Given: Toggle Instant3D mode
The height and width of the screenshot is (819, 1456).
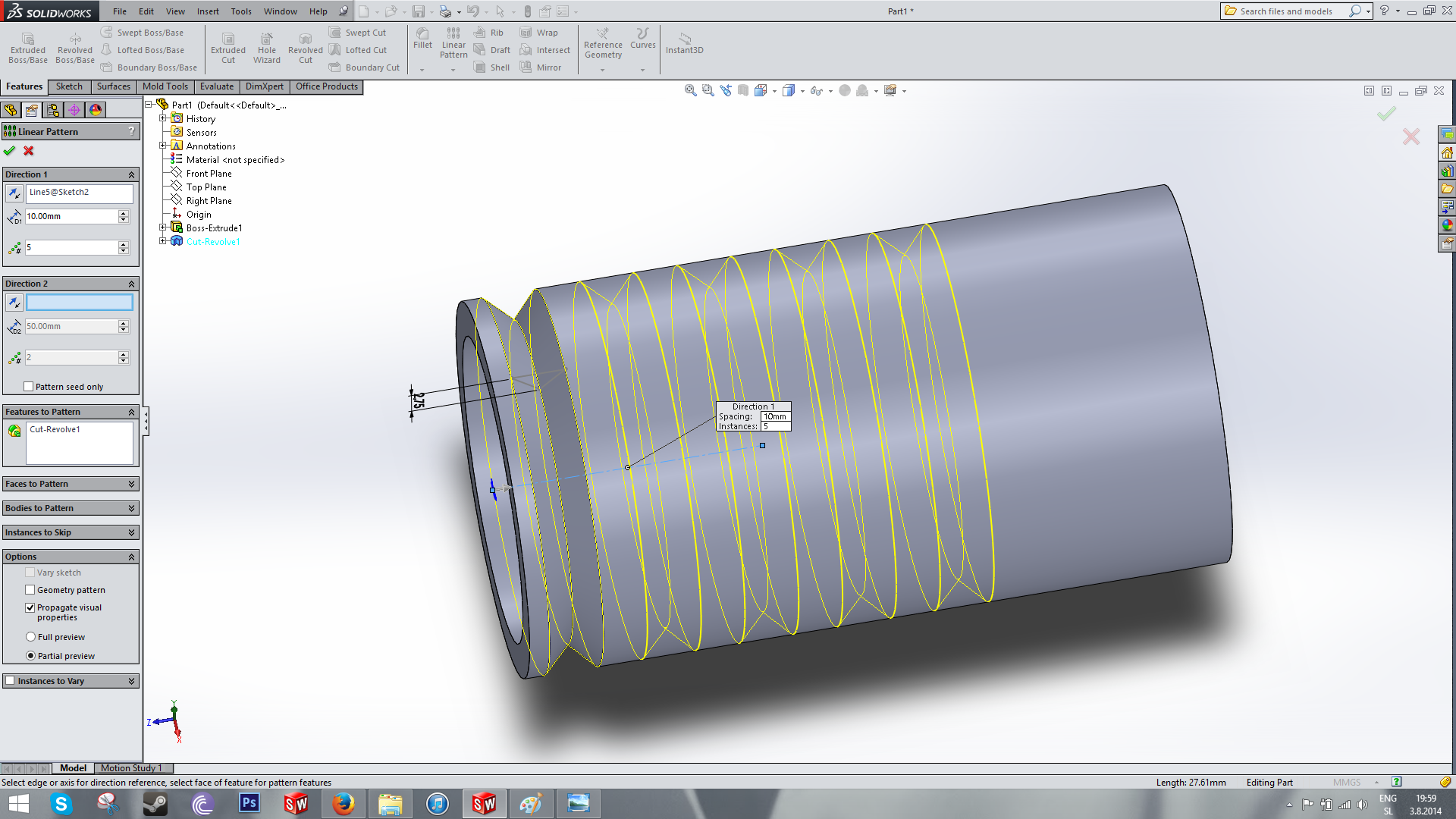Looking at the screenshot, I should [684, 43].
